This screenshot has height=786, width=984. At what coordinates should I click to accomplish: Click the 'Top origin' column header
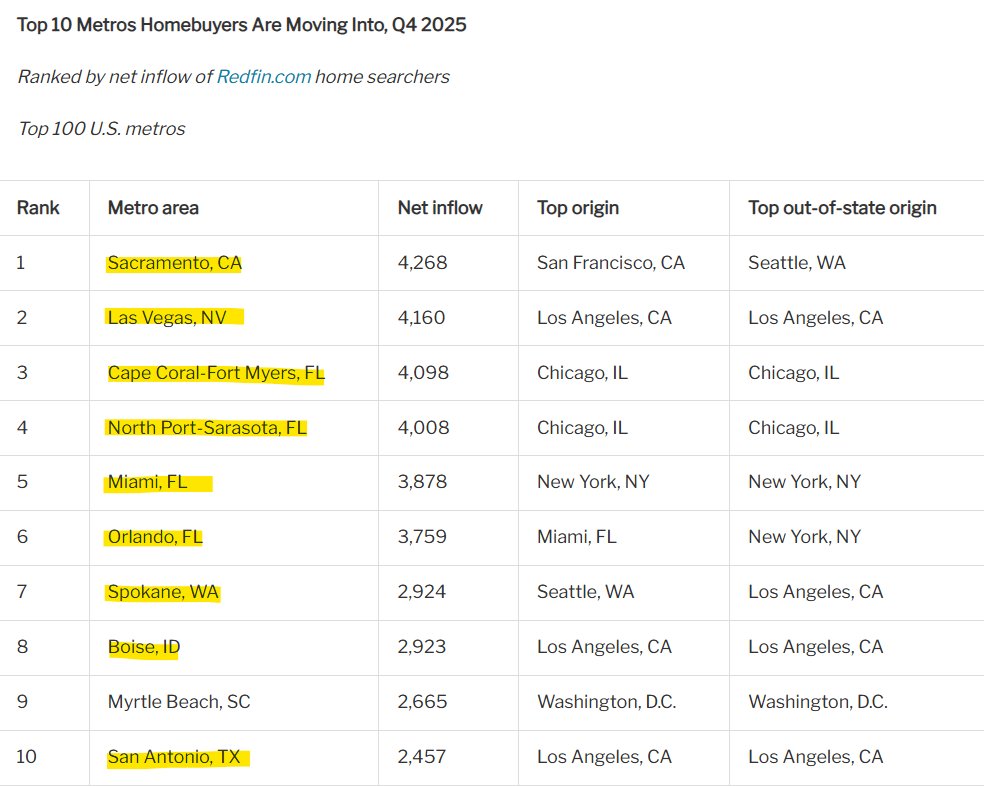(578, 208)
